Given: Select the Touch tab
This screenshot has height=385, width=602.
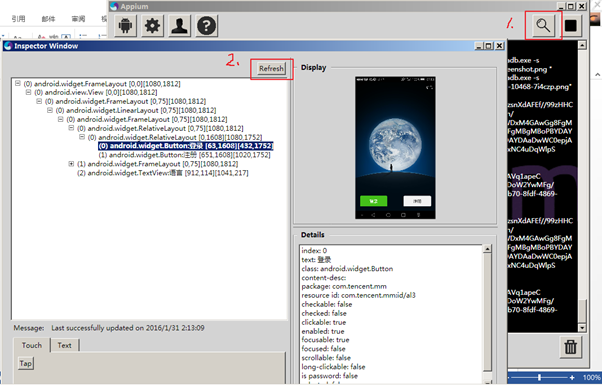Looking at the screenshot, I should click(31, 345).
